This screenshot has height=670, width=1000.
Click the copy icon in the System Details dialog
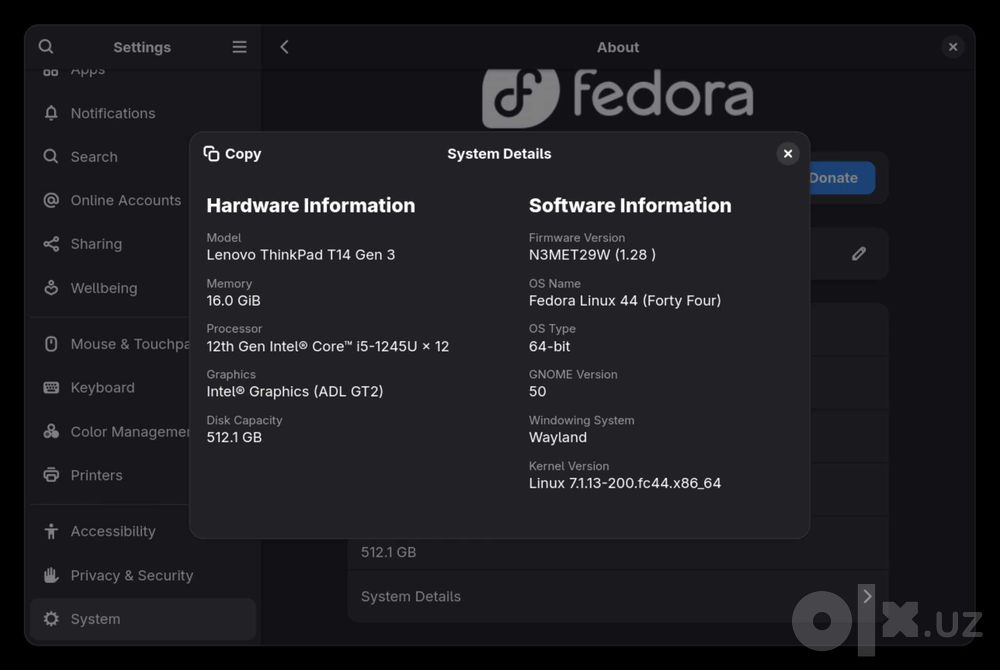tap(211, 154)
